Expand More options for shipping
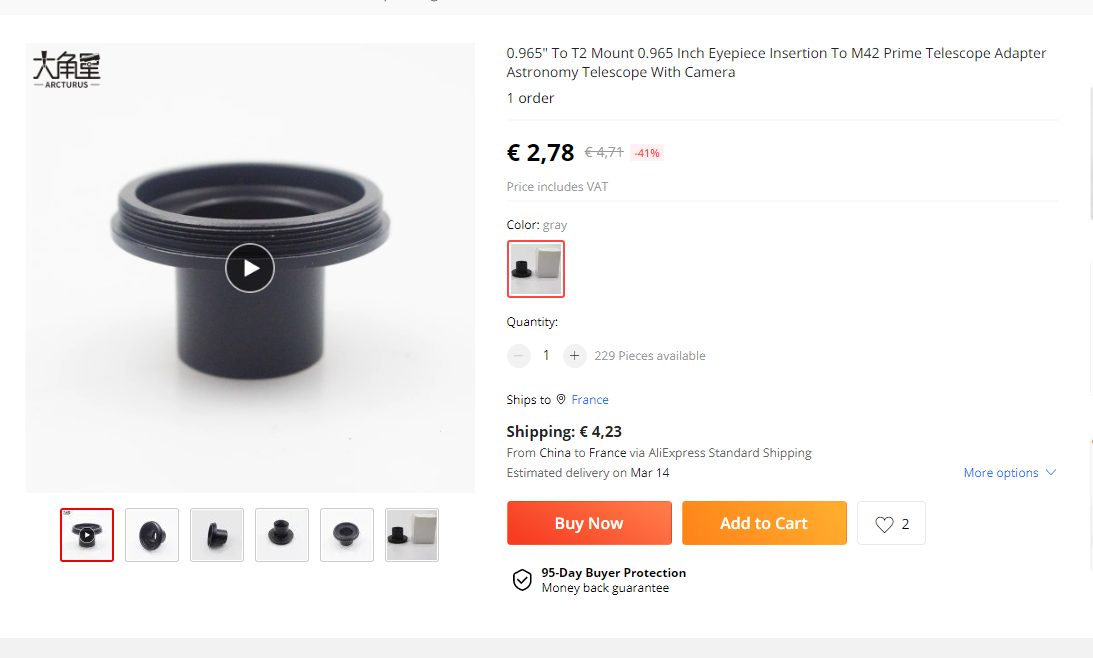Image resolution: width=1093 pixels, height=658 pixels. 1009,473
